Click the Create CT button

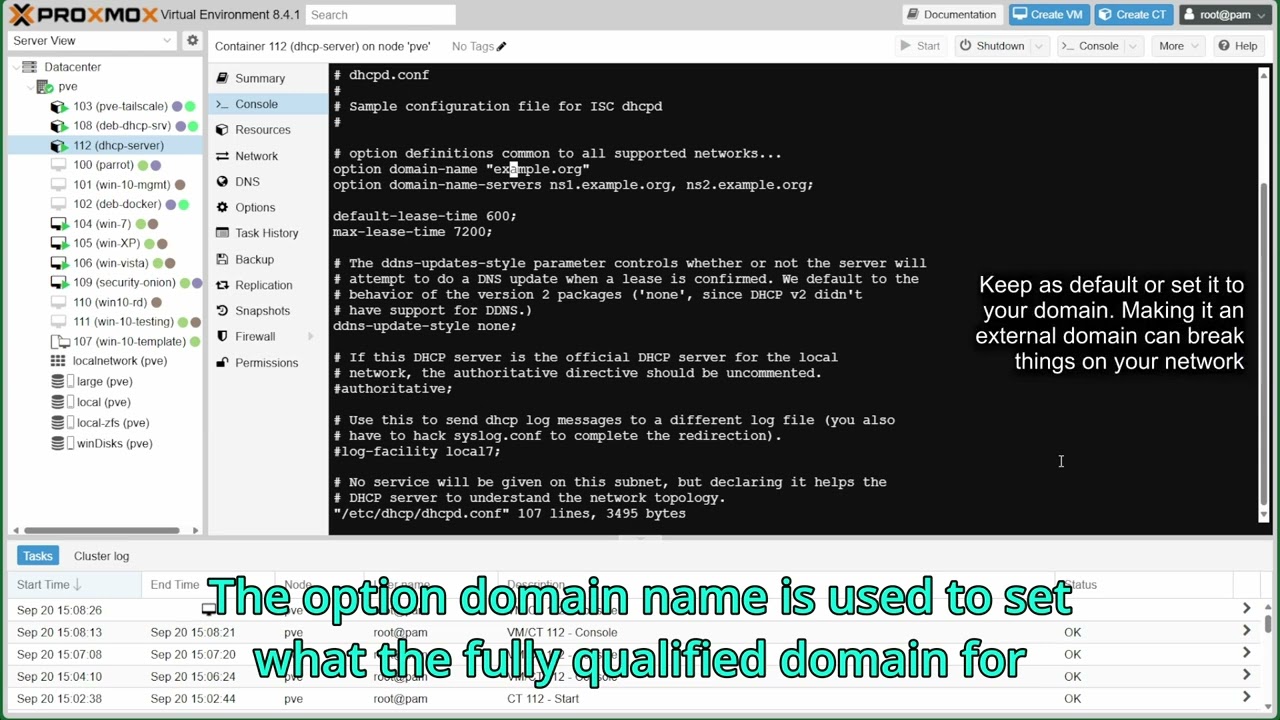click(x=1133, y=15)
